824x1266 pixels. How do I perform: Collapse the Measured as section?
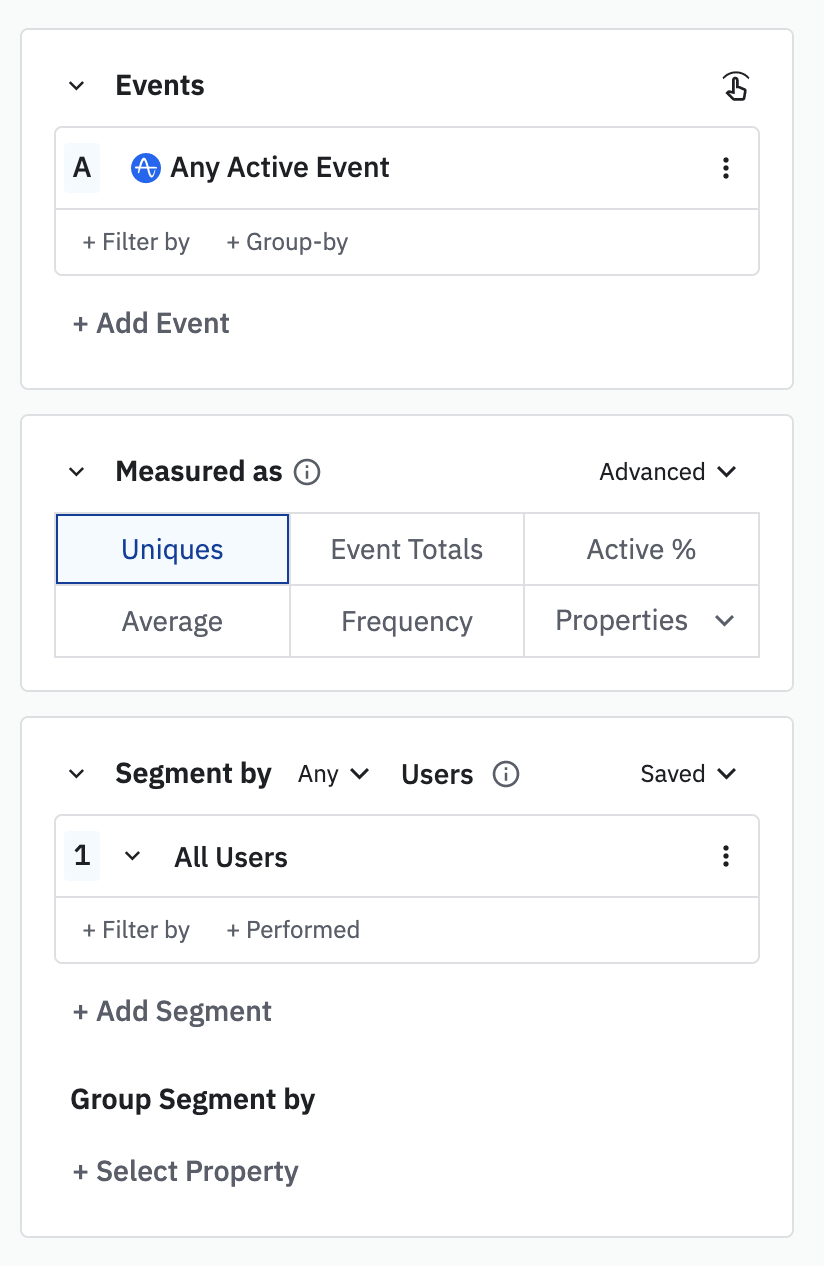click(x=77, y=472)
